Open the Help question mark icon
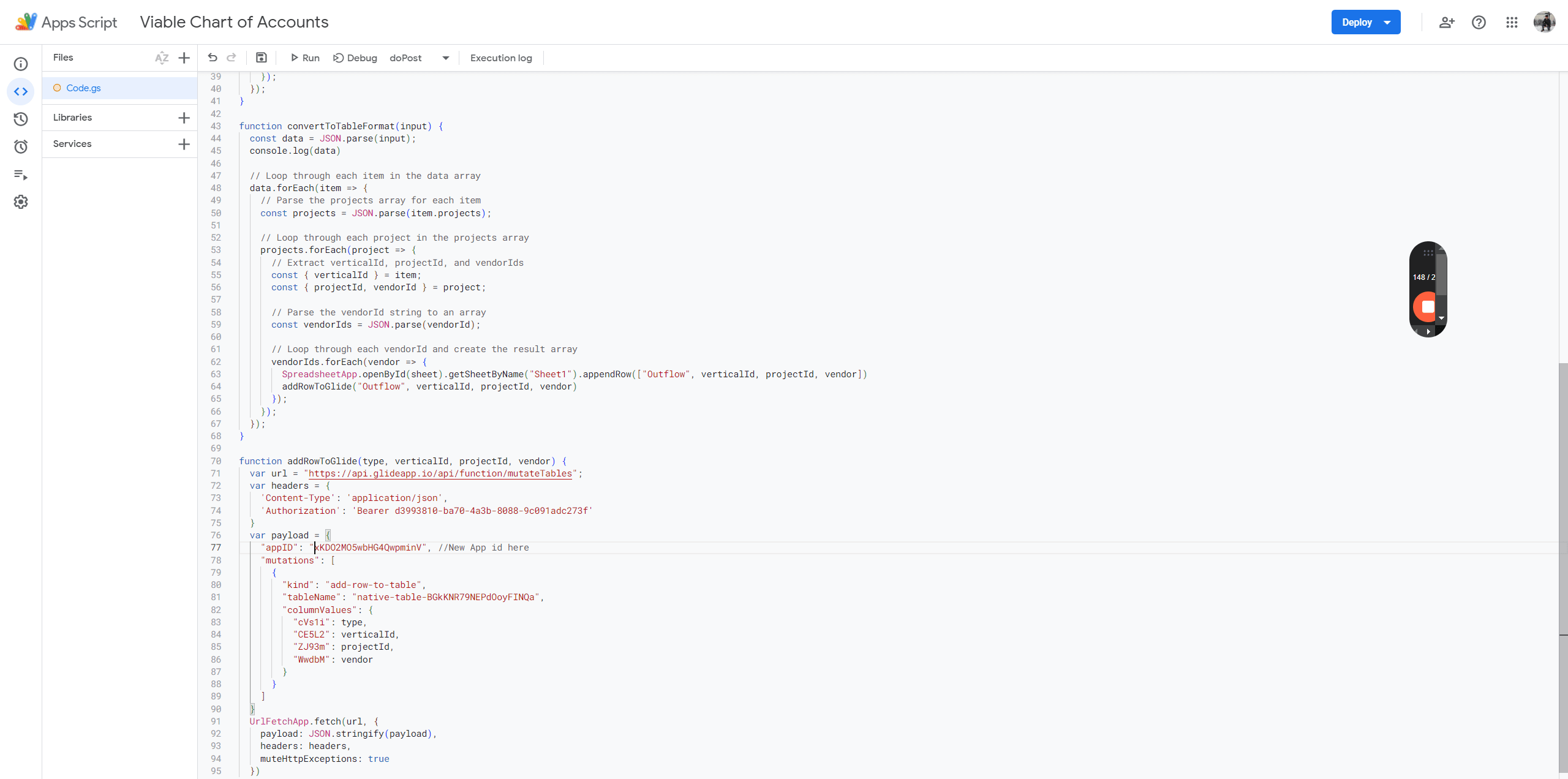Viewport: 1568px width, 779px height. [1479, 23]
